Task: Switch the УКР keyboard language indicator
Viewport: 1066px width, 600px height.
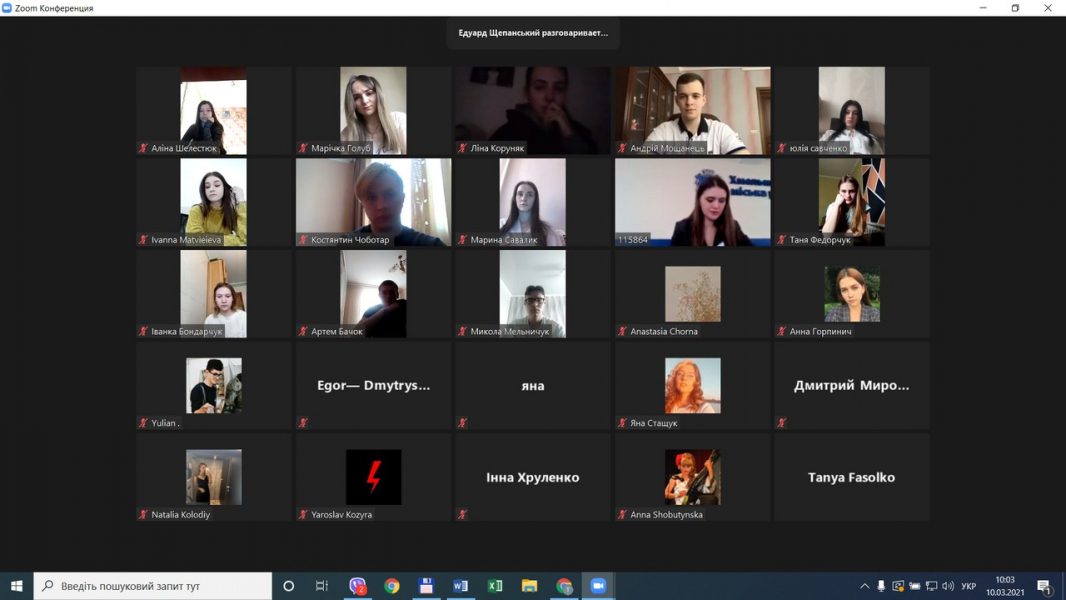Action: coord(968,586)
